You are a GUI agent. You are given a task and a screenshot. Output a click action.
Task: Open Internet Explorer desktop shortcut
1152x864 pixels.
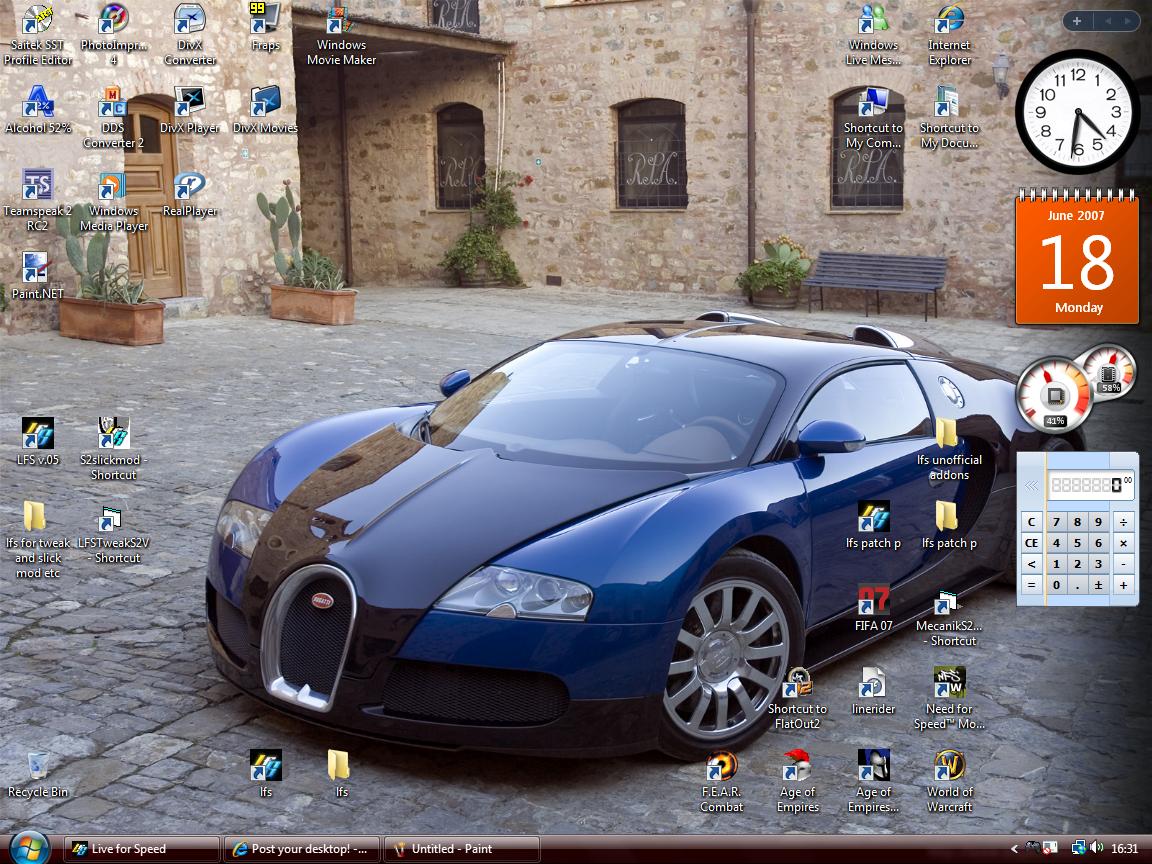coord(949,35)
